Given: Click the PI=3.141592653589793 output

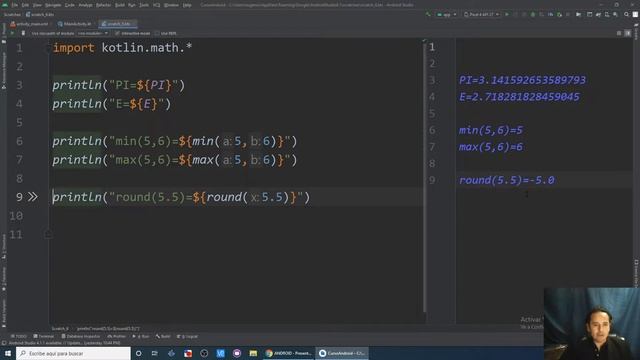Looking at the screenshot, I should click(522, 80).
